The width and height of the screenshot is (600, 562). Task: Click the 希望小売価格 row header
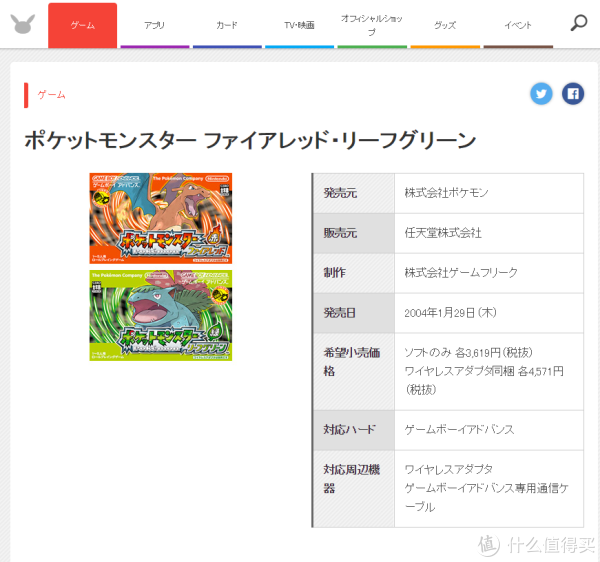354,372
